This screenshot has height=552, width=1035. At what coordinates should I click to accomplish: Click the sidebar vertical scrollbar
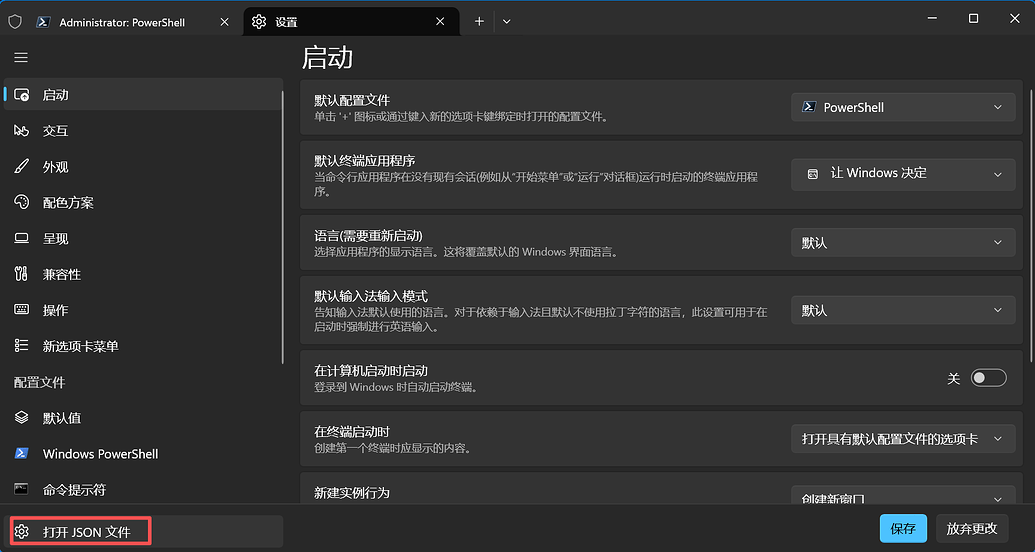pos(283,228)
